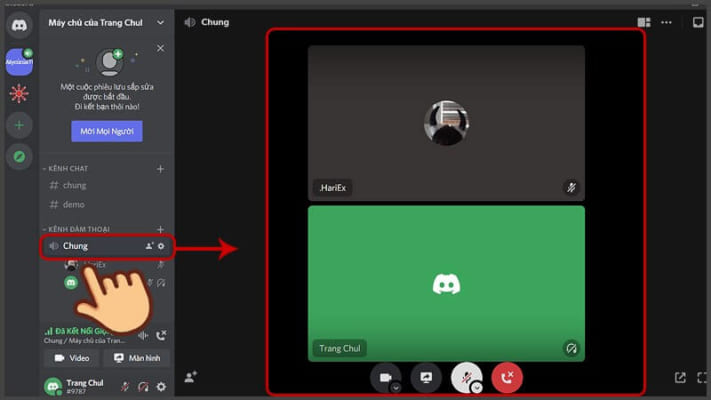The width and height of the screenshot is (711, 400).
Task: Create channel in KÊNH CHAT category
Action: tap(160, 169)
